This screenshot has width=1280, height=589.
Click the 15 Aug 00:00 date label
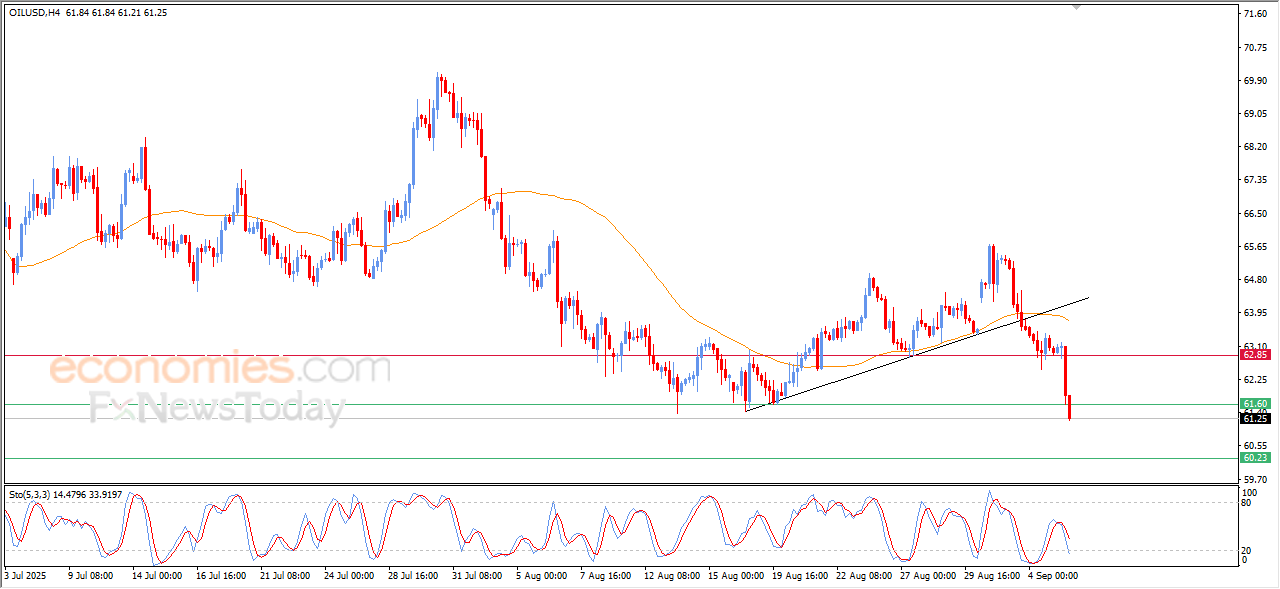pyautogui.click(x=736, y=576)
